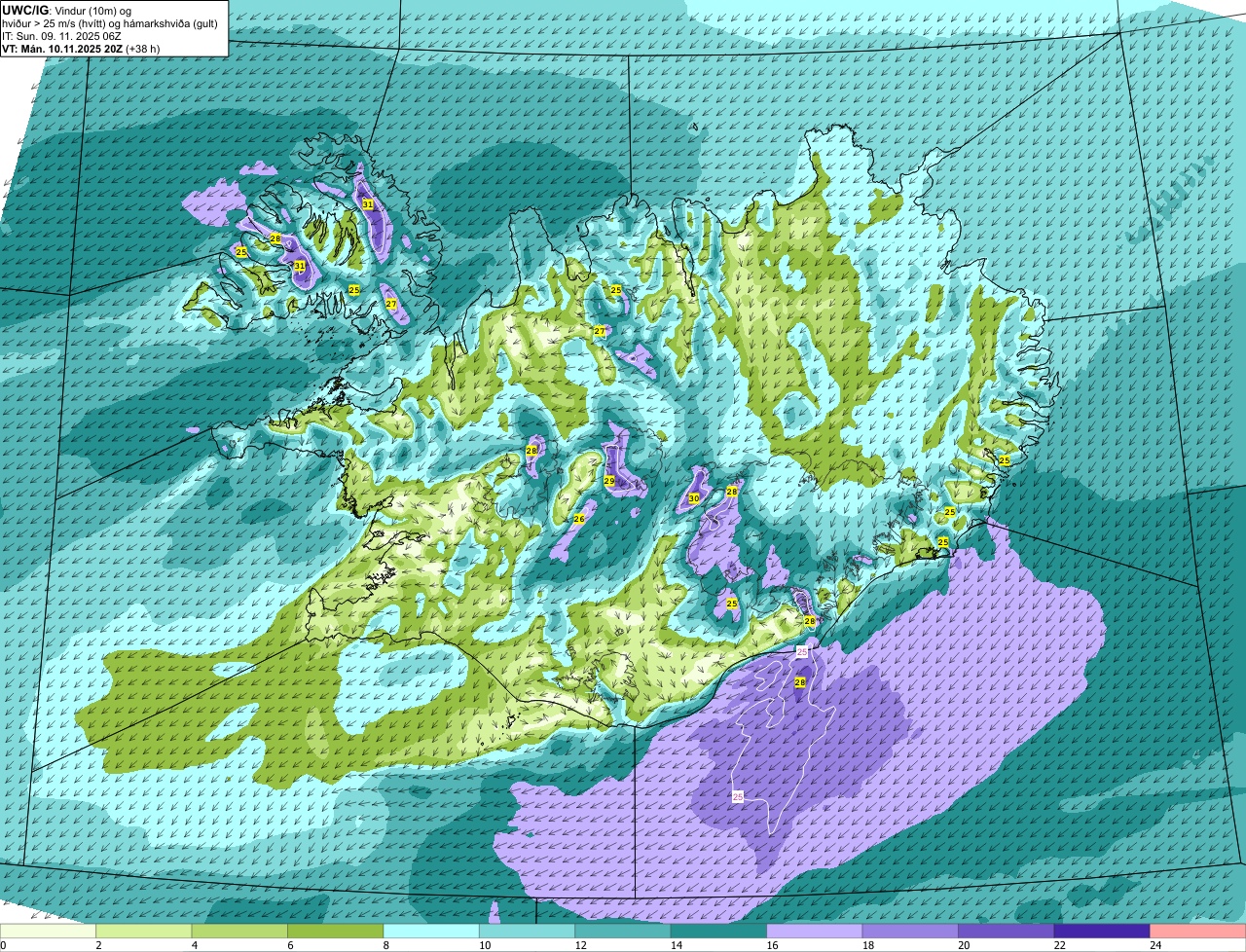The width and height of the screenshot is (1246, 952).
Task: Click the legend scale number '8'
Action: tap(385, 944)
